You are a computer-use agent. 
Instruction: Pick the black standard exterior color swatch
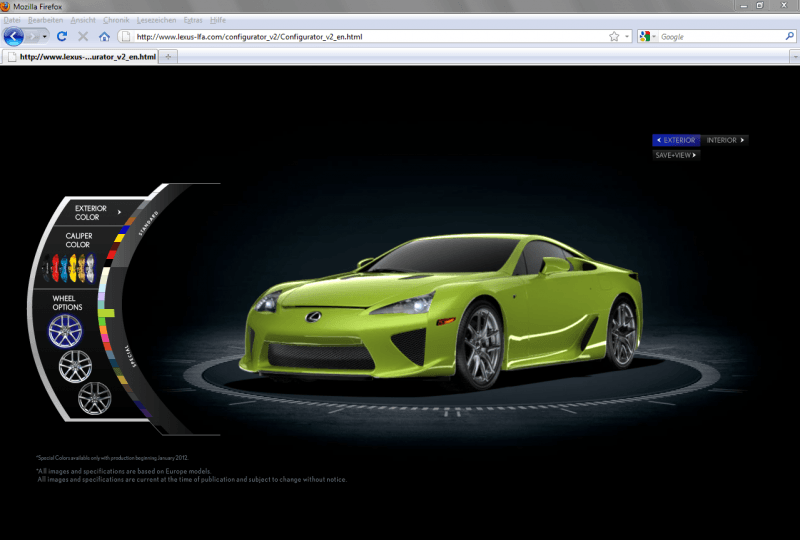[108, 262]
